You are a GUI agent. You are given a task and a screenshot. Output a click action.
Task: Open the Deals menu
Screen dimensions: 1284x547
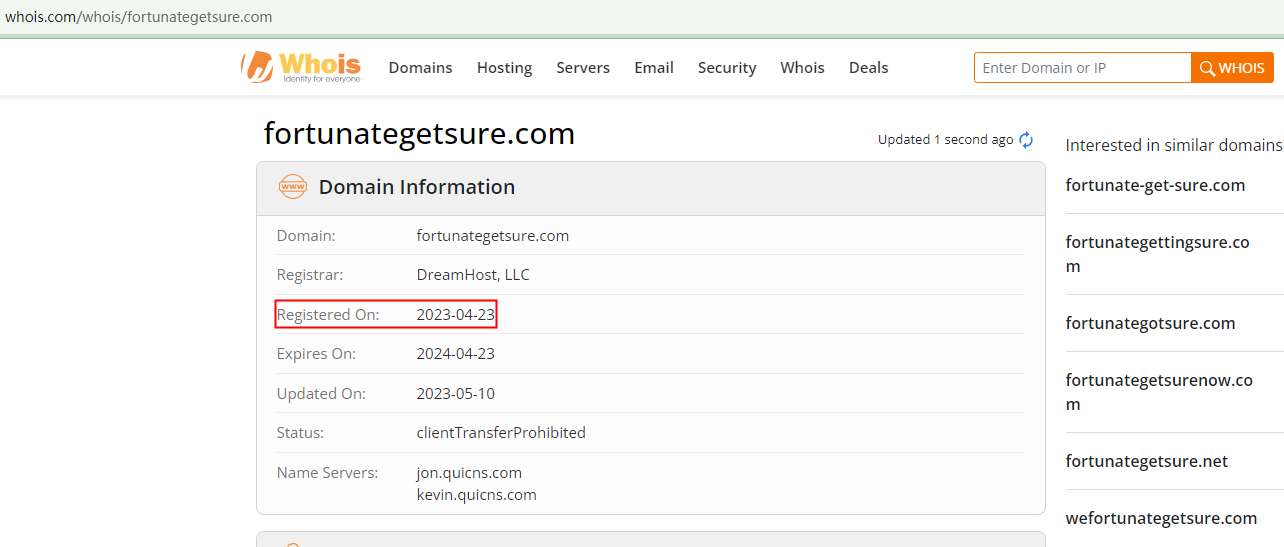coord(868,68)
